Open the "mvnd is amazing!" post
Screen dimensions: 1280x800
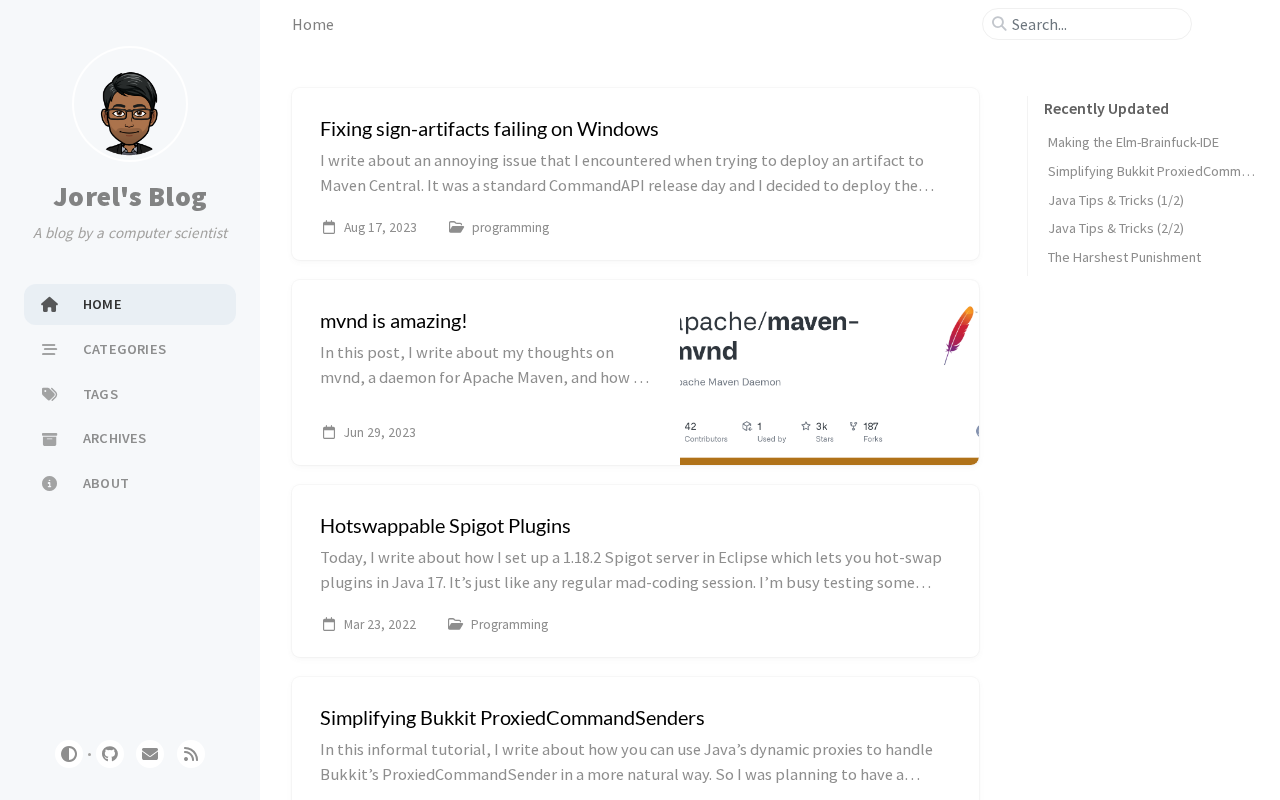pos(393,320)
